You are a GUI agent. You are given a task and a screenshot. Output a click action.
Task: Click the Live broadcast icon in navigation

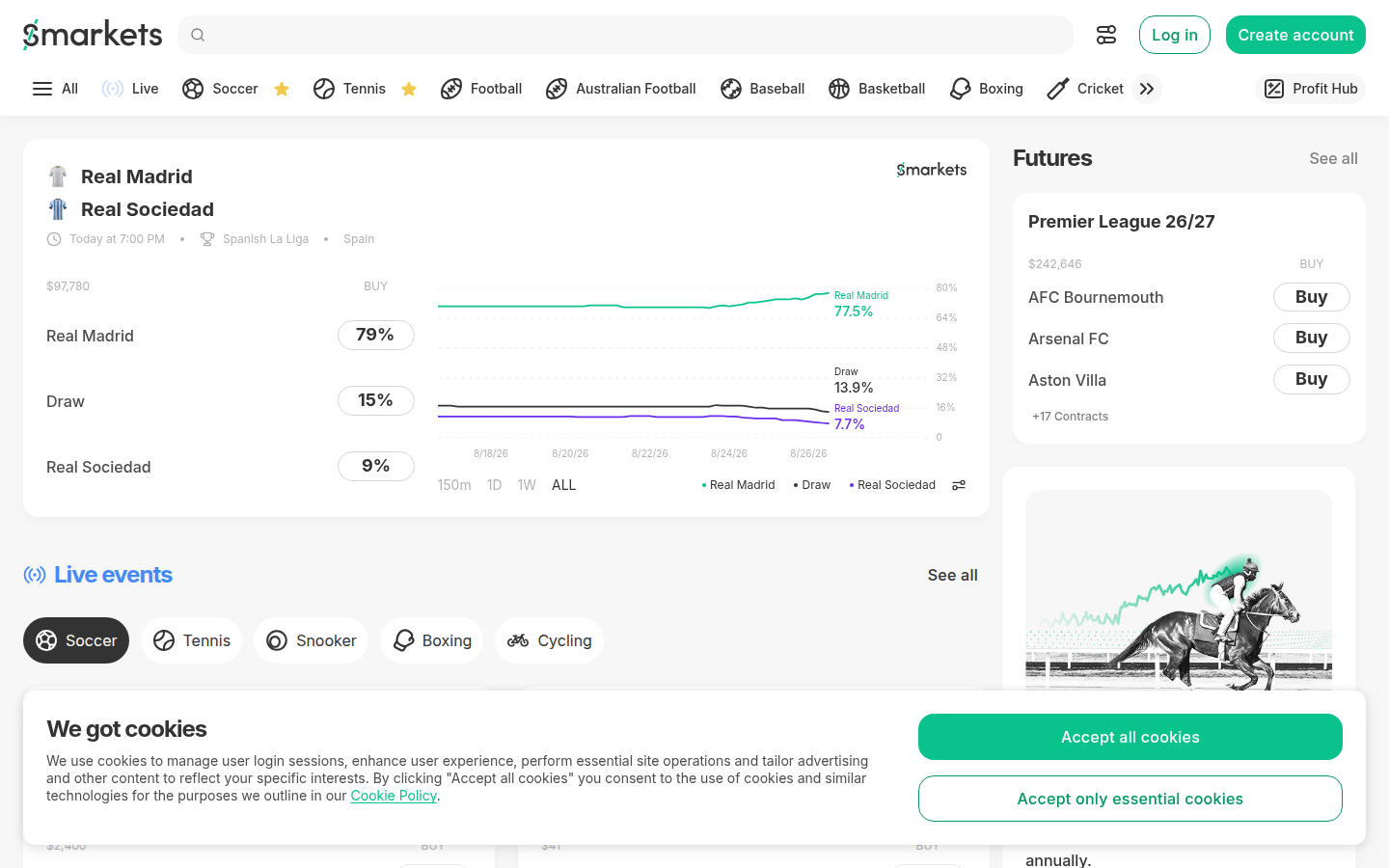click(113, 89)
